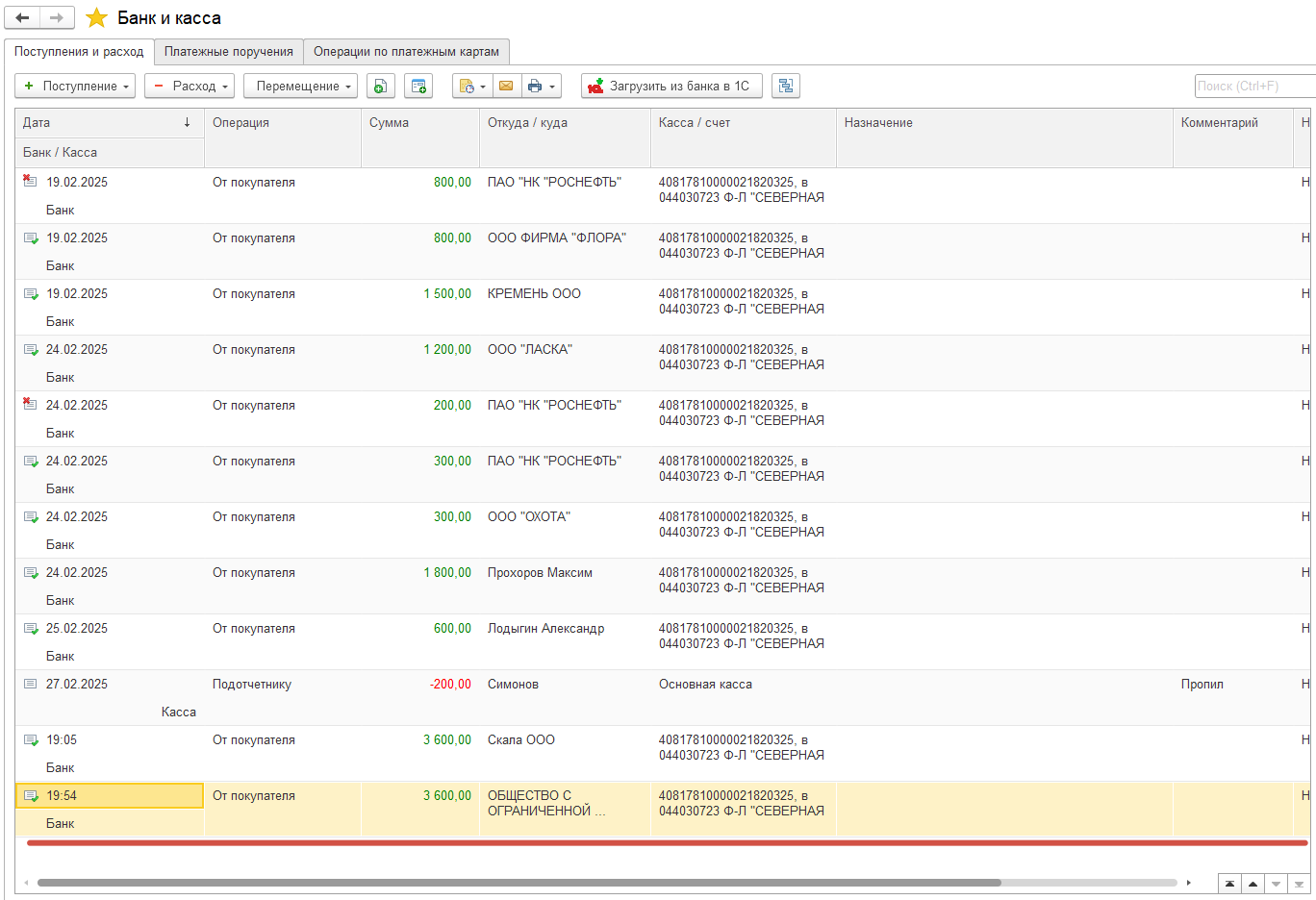This screenshot has width=1316, height=900.
Task: Click the move up one page arrow
Action: click(x=1253, y=884)
